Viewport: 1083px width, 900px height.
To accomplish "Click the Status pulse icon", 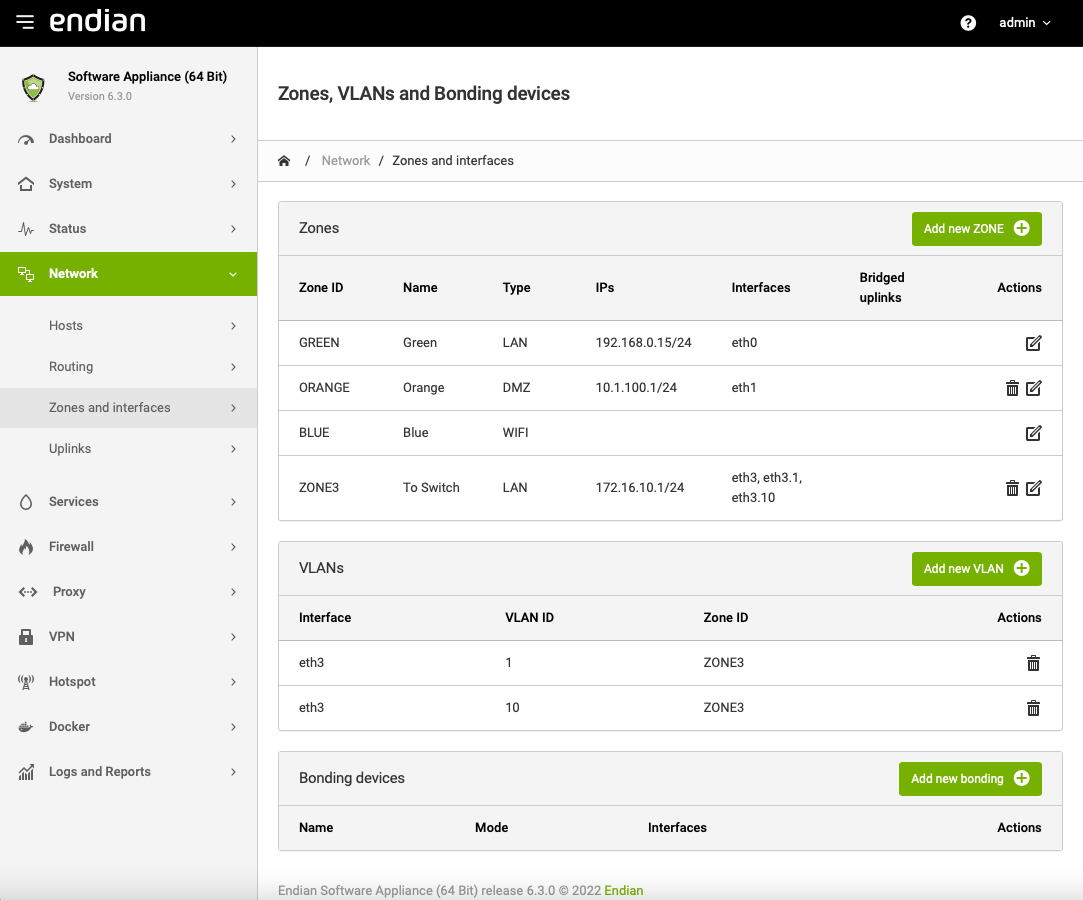I will pos(26,229).
